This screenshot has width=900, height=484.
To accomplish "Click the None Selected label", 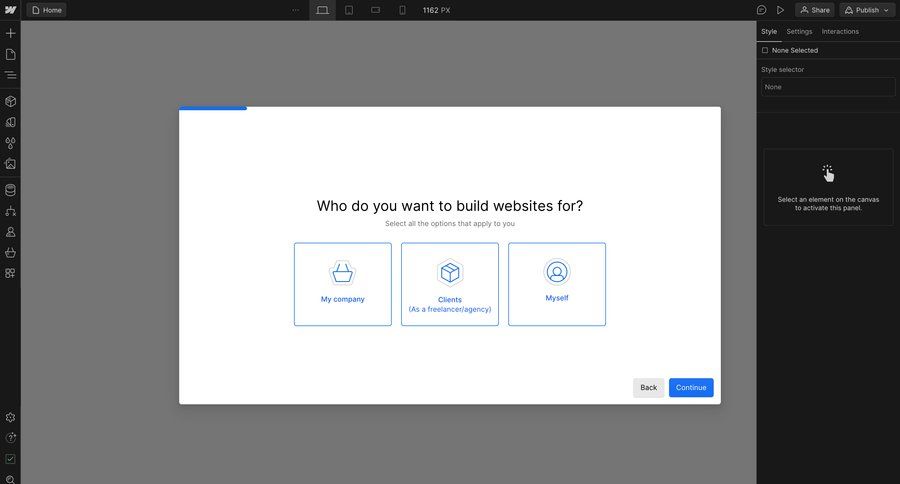I will [795, 51].
